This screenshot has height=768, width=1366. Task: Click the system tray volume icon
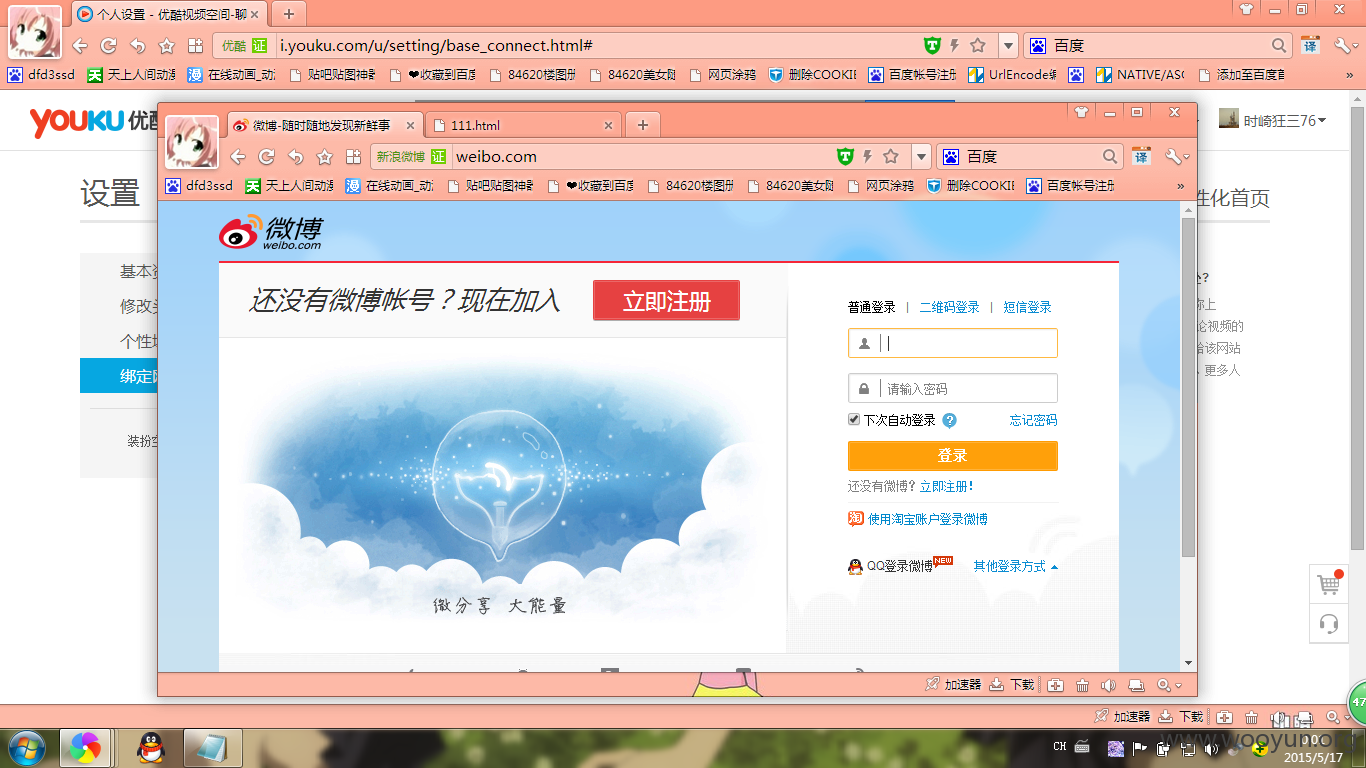[1212, 748]
